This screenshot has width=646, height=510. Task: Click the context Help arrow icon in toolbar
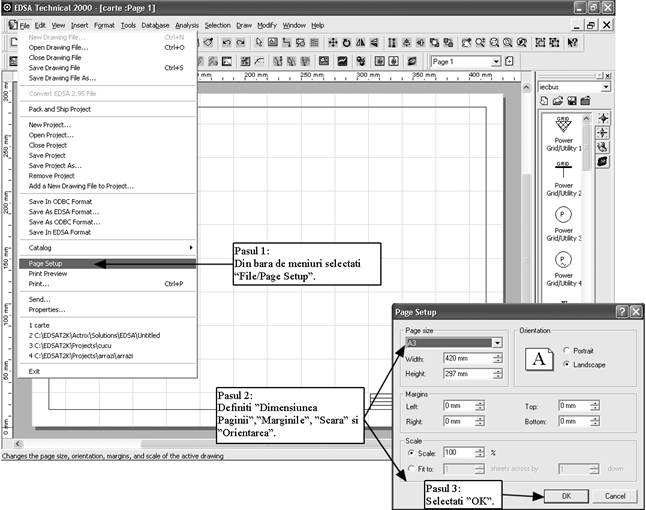click(x=572, y=43)
